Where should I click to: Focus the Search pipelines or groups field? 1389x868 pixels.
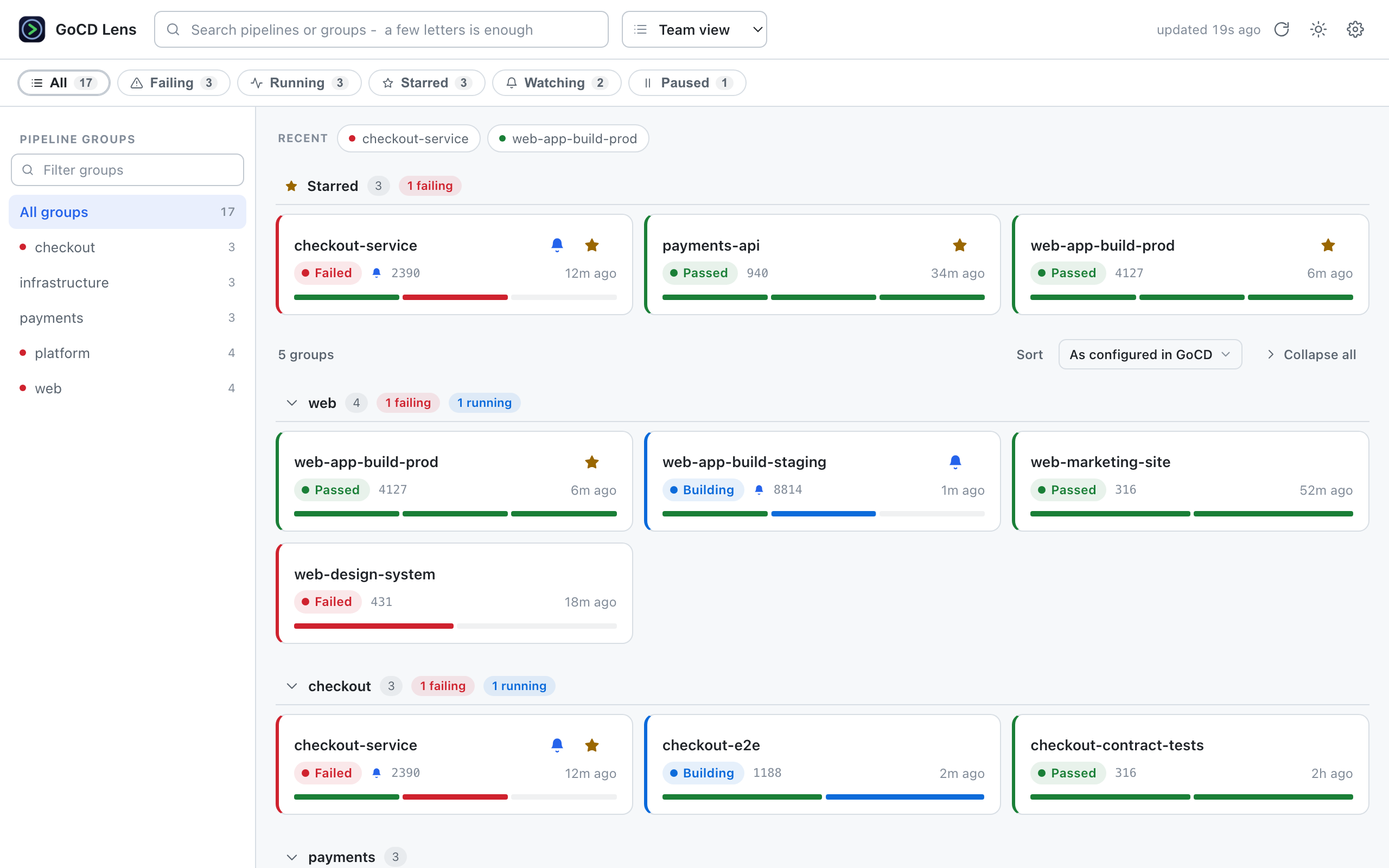tap(381, 29)
